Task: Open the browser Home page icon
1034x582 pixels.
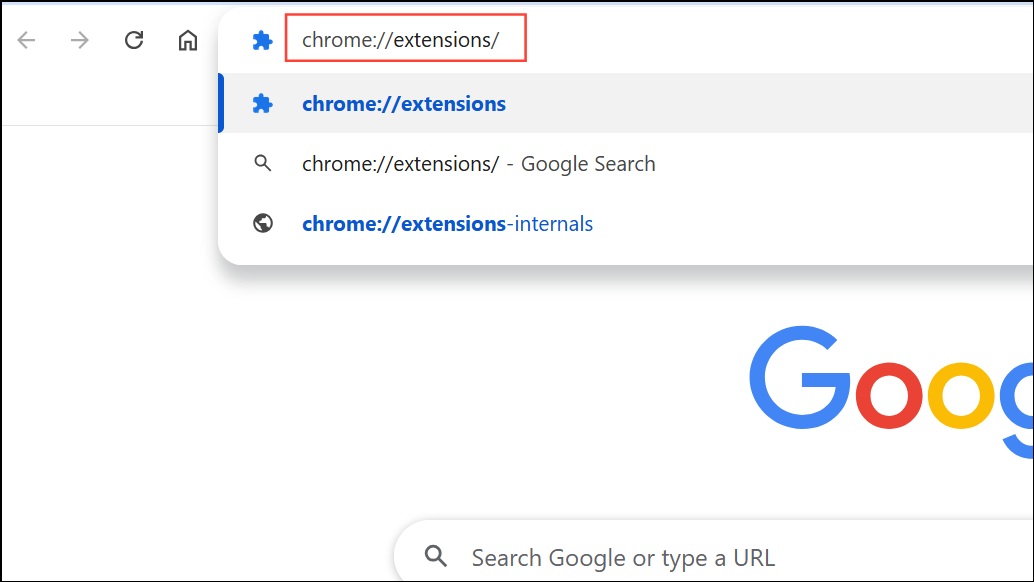Action: 187,40
